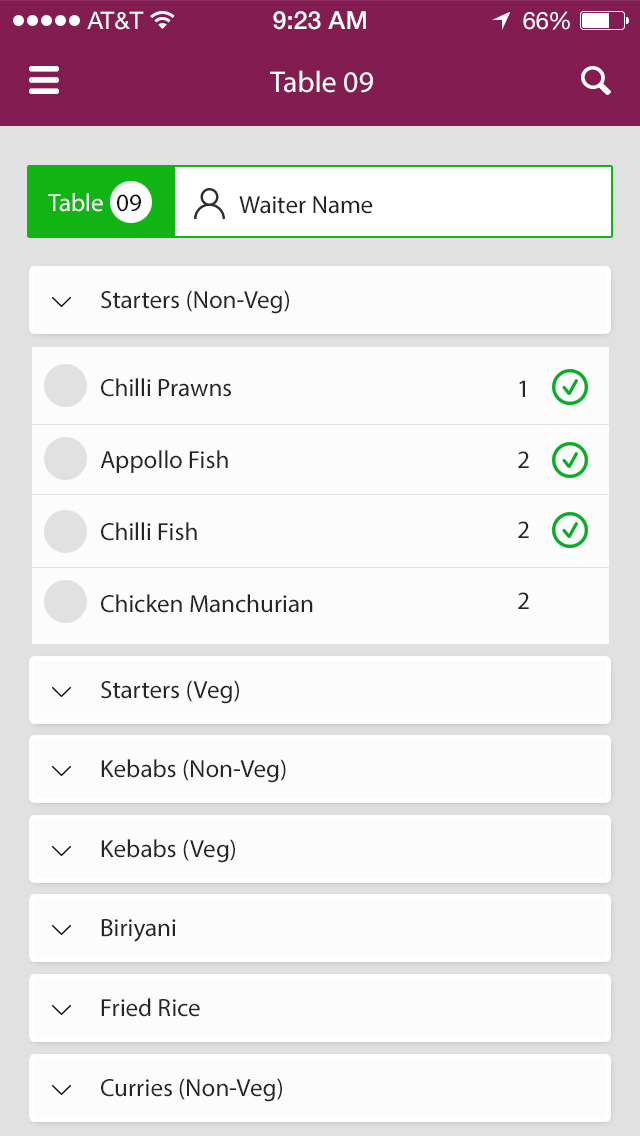Viewport: 640px width, 1136px height.
Task: Tap the green checkmark for Chilli Fish
Action: coord(570,531)
